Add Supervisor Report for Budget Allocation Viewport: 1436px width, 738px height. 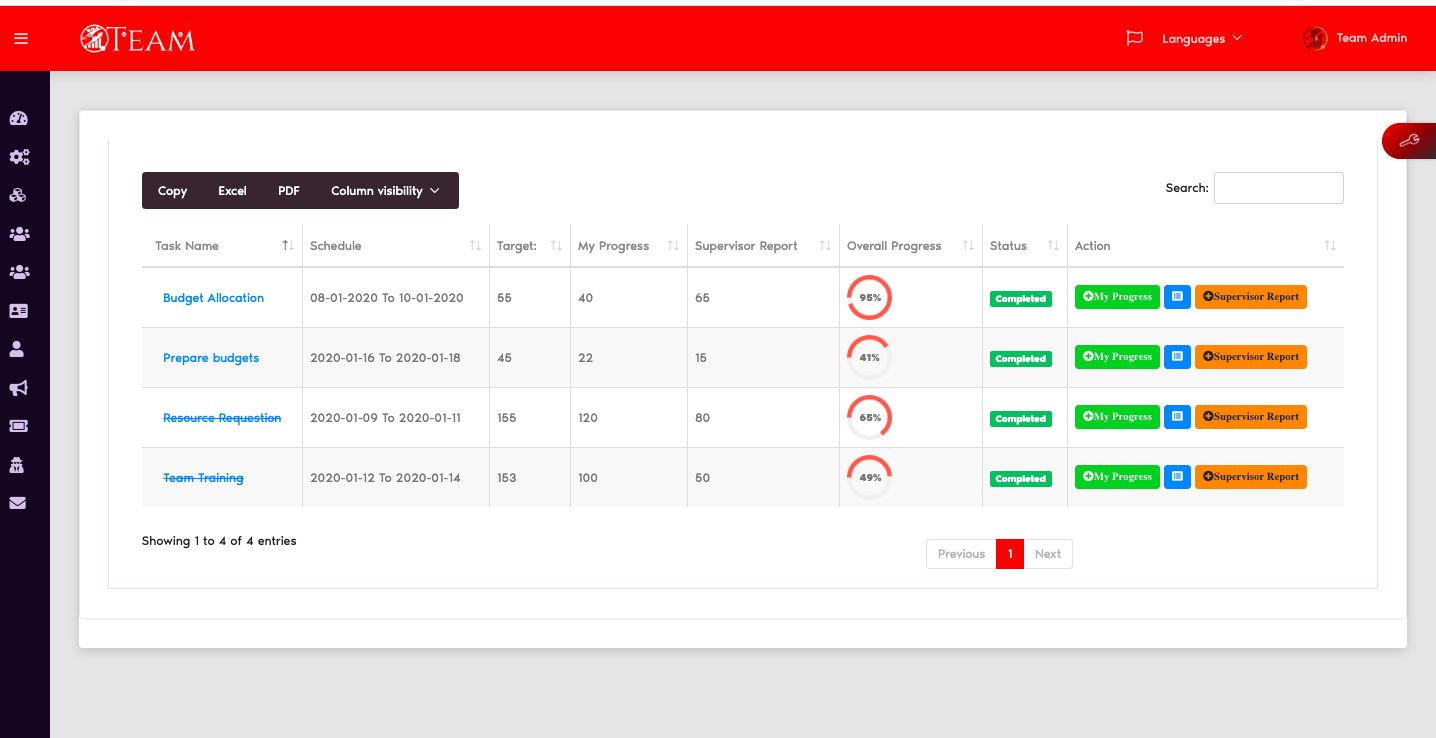tap(1251, 297)
